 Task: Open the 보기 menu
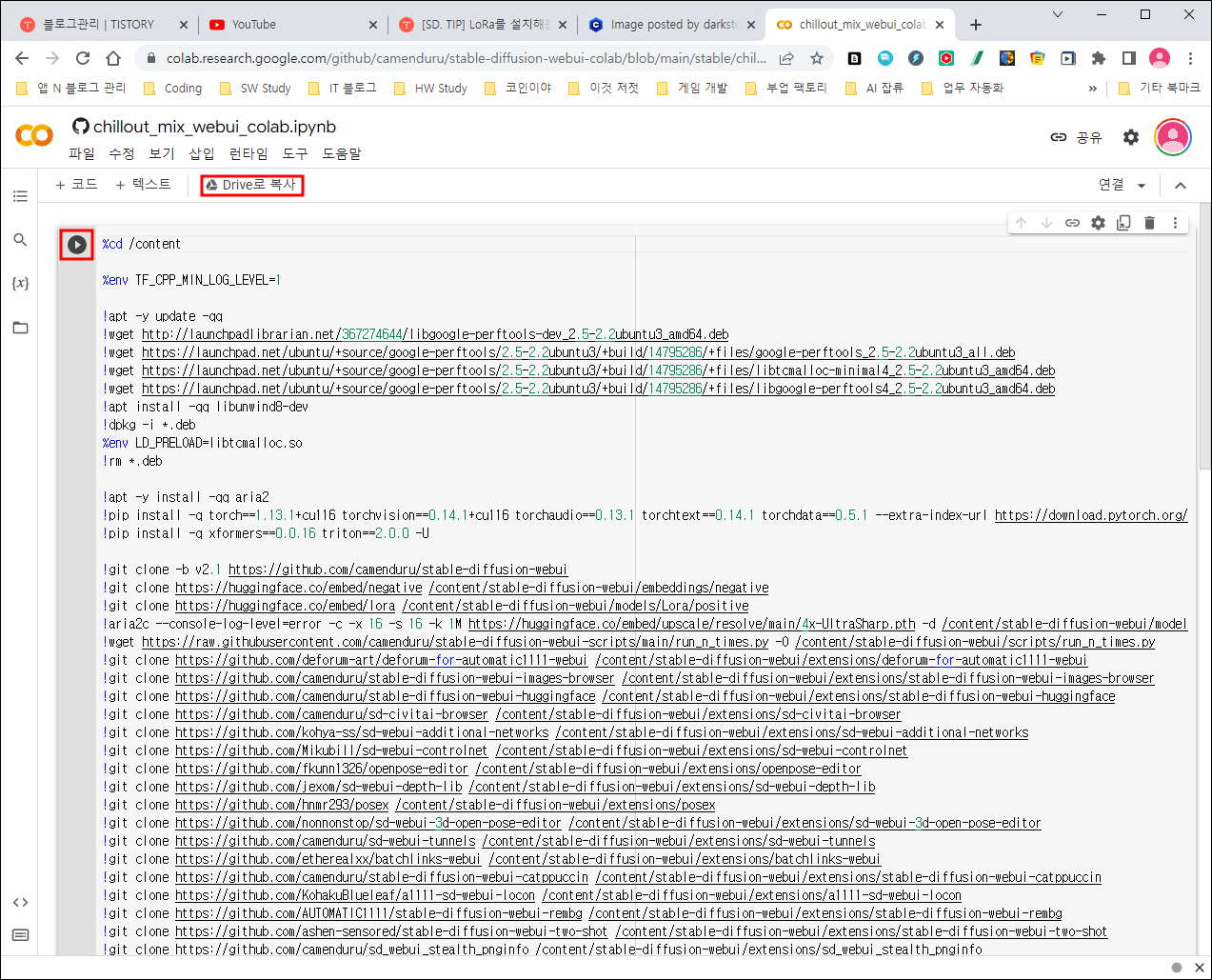pyautogui.click(x=162, y=153)
